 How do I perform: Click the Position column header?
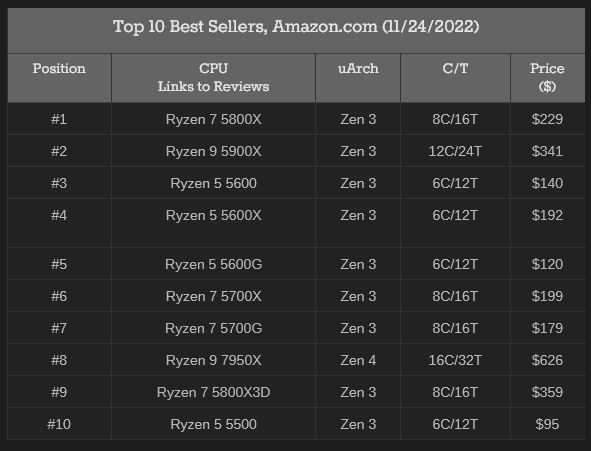[x=59, y=69]
